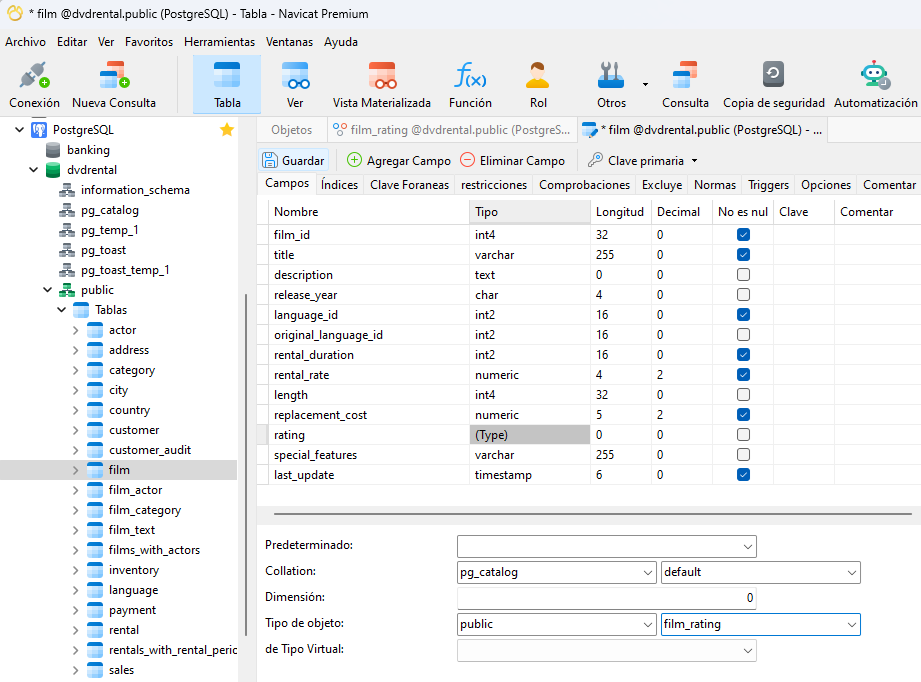Open the Herramientas menu

click(219, 42)
